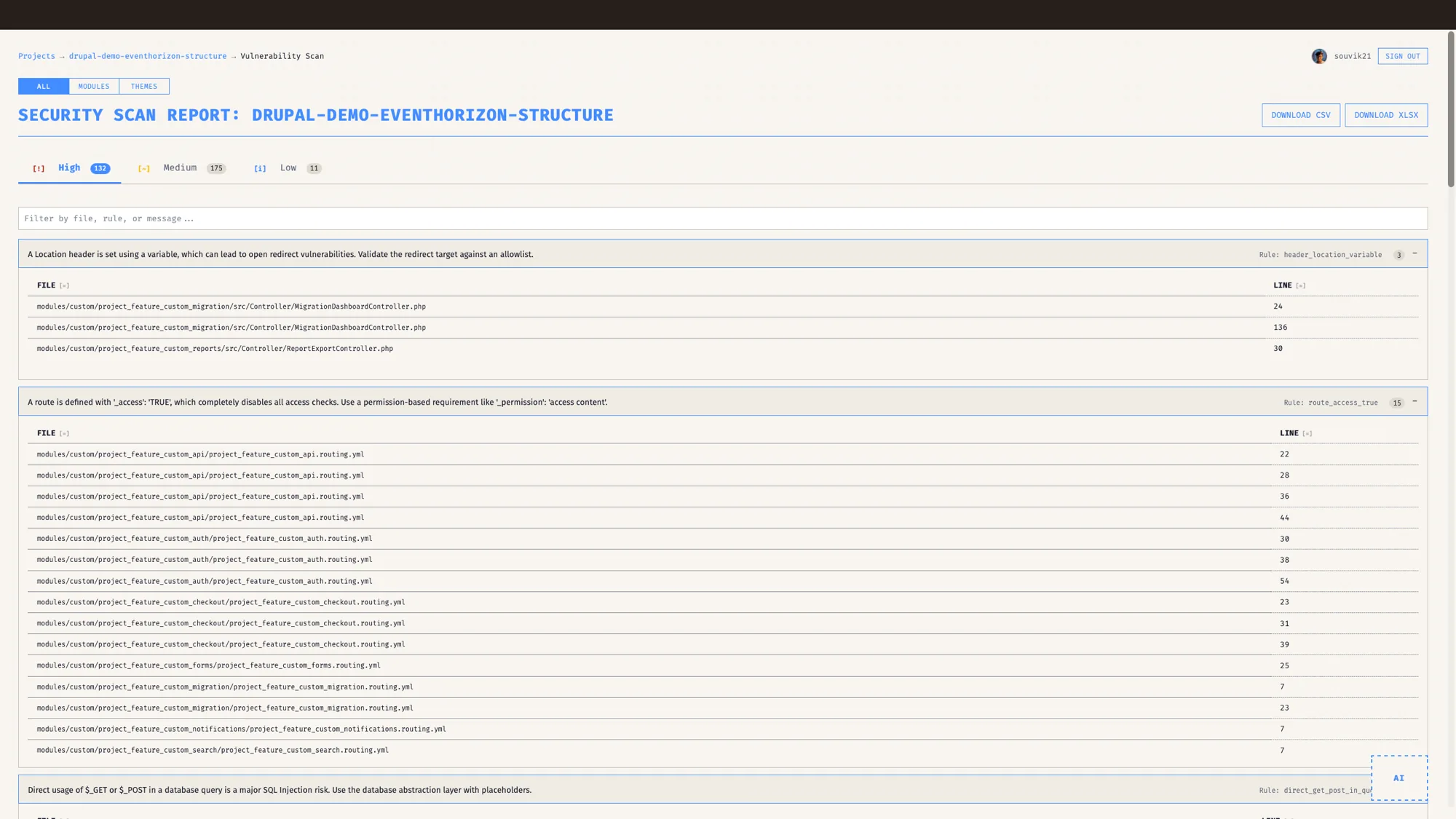Screen dimensions: 1456x819
Task: Click the Low count badge 11
Action: pos(314,169)
